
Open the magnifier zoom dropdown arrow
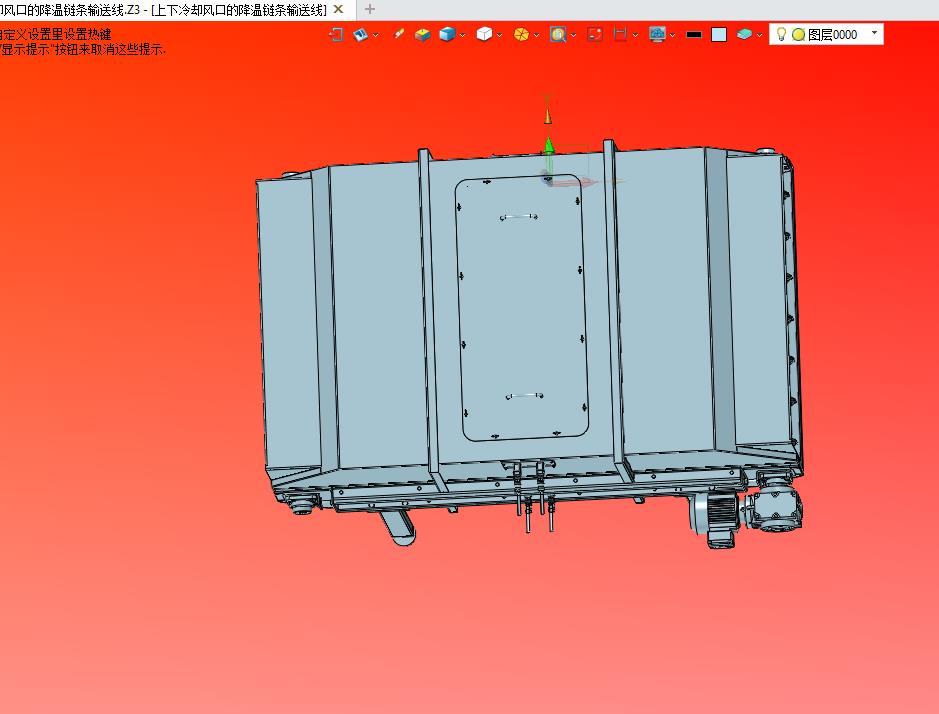(x=573, y=35)
